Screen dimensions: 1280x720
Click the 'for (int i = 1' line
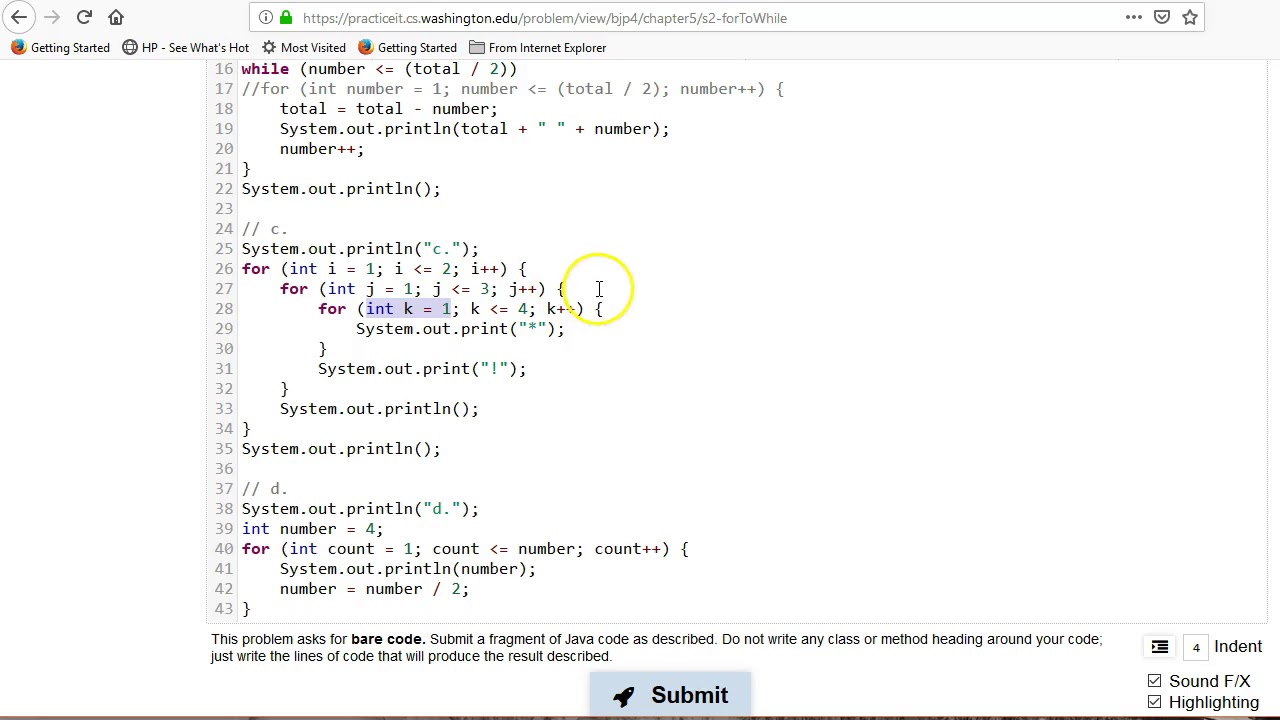click(x=384, y=269)
